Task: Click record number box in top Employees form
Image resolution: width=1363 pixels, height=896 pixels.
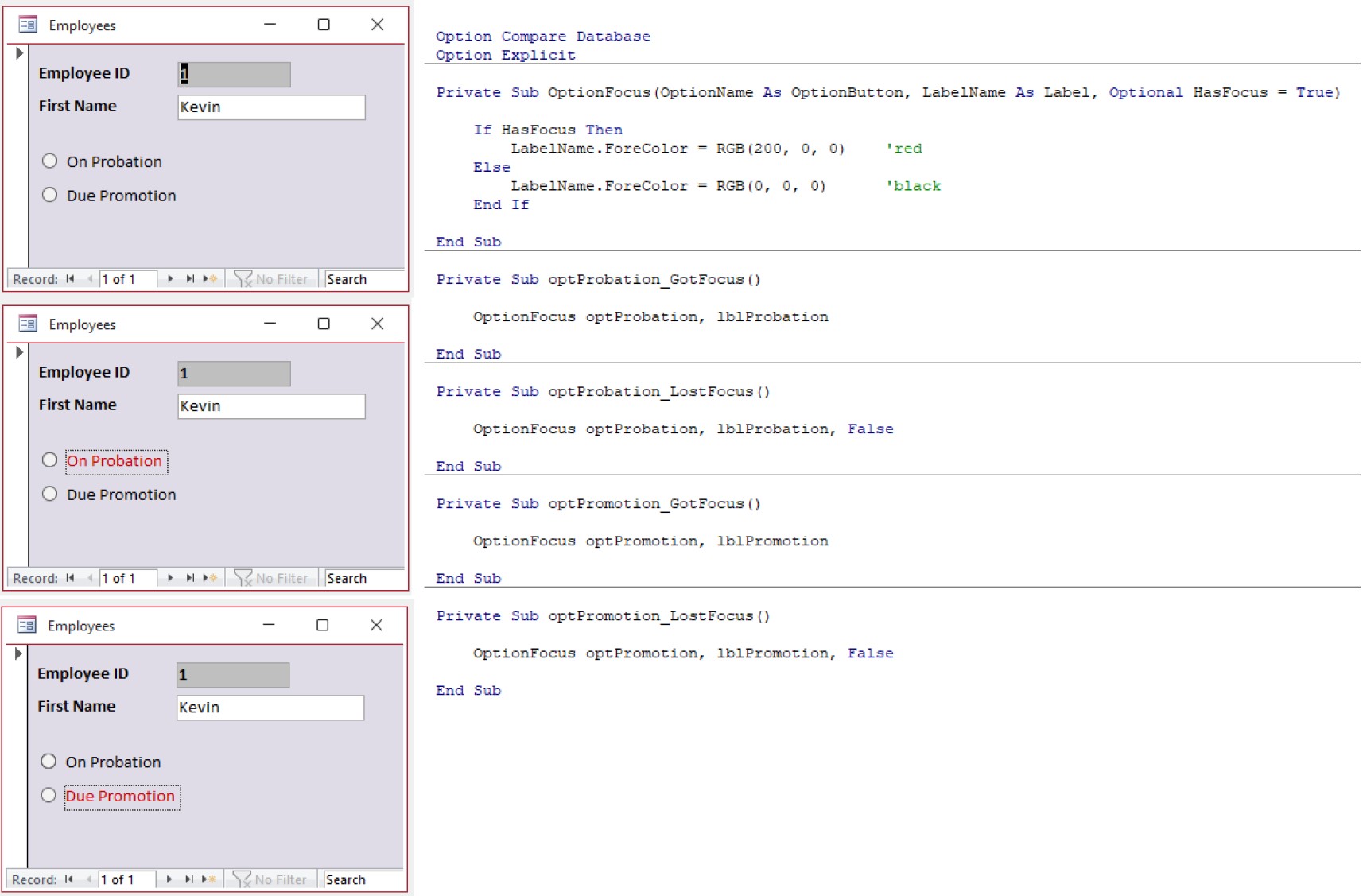Action: tap(127, 279)
